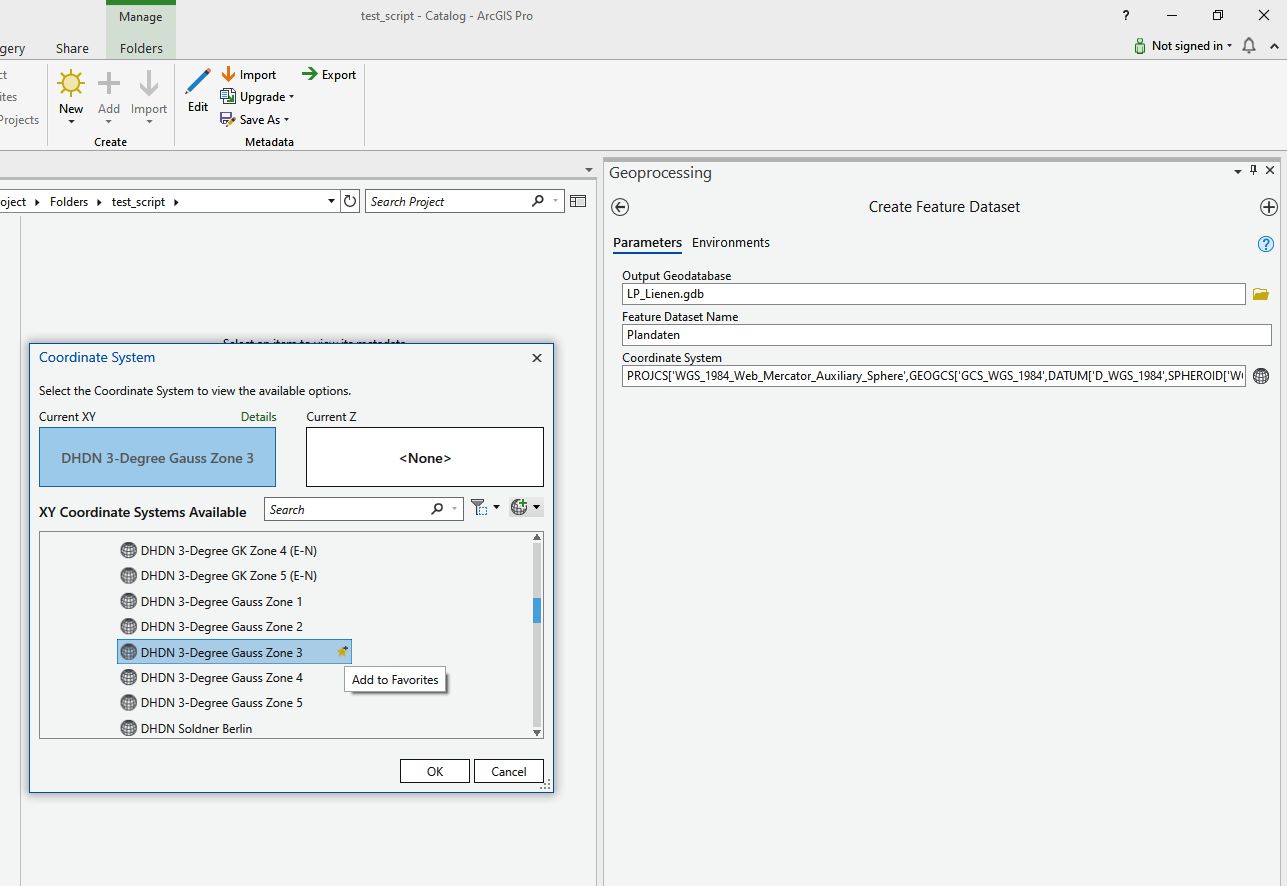Click the Refresh button beside the path bar
Screen dimensions: 1287x886
click(350, 201)
